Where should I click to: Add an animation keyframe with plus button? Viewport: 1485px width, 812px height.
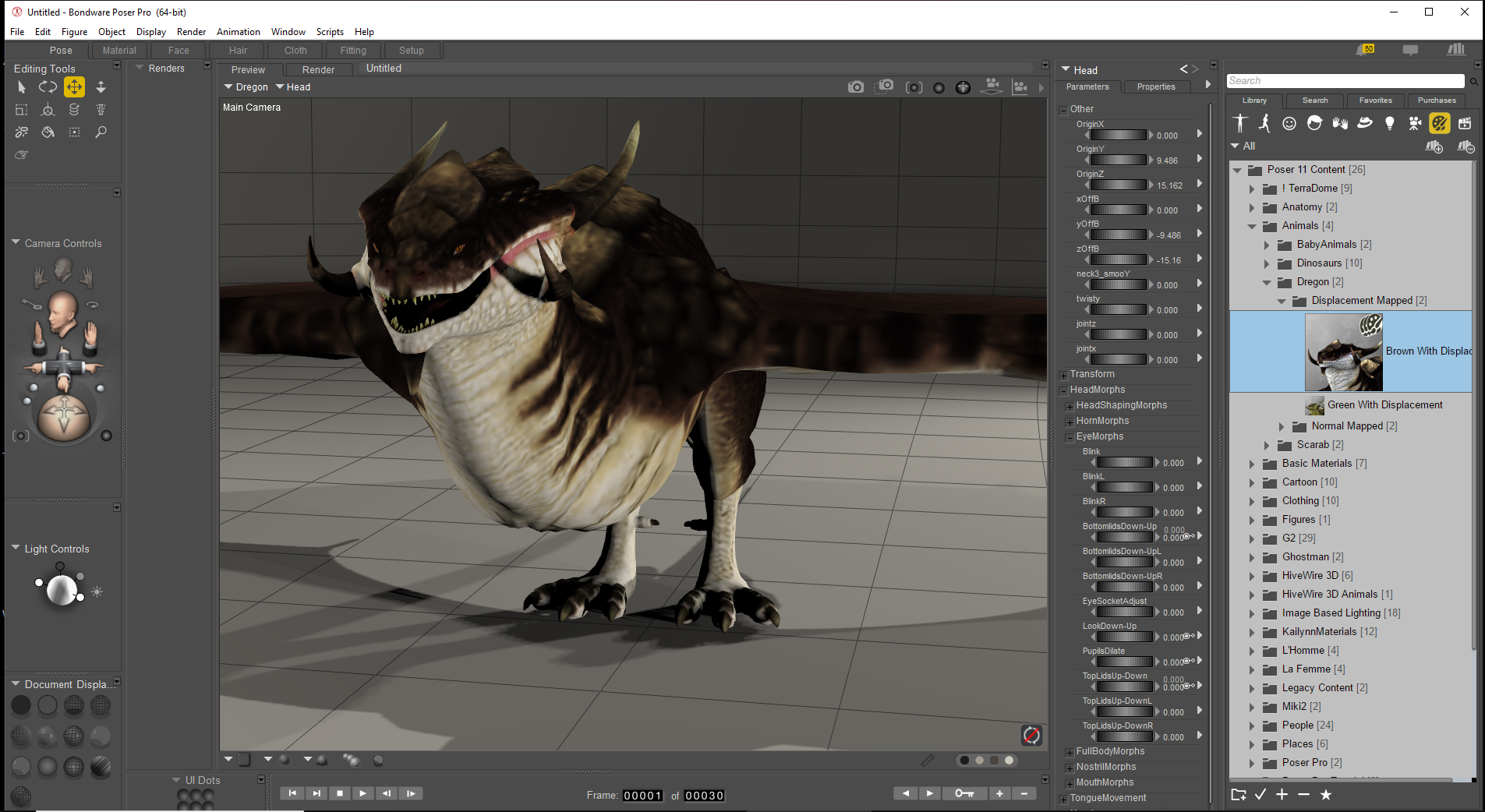(999, 793)
